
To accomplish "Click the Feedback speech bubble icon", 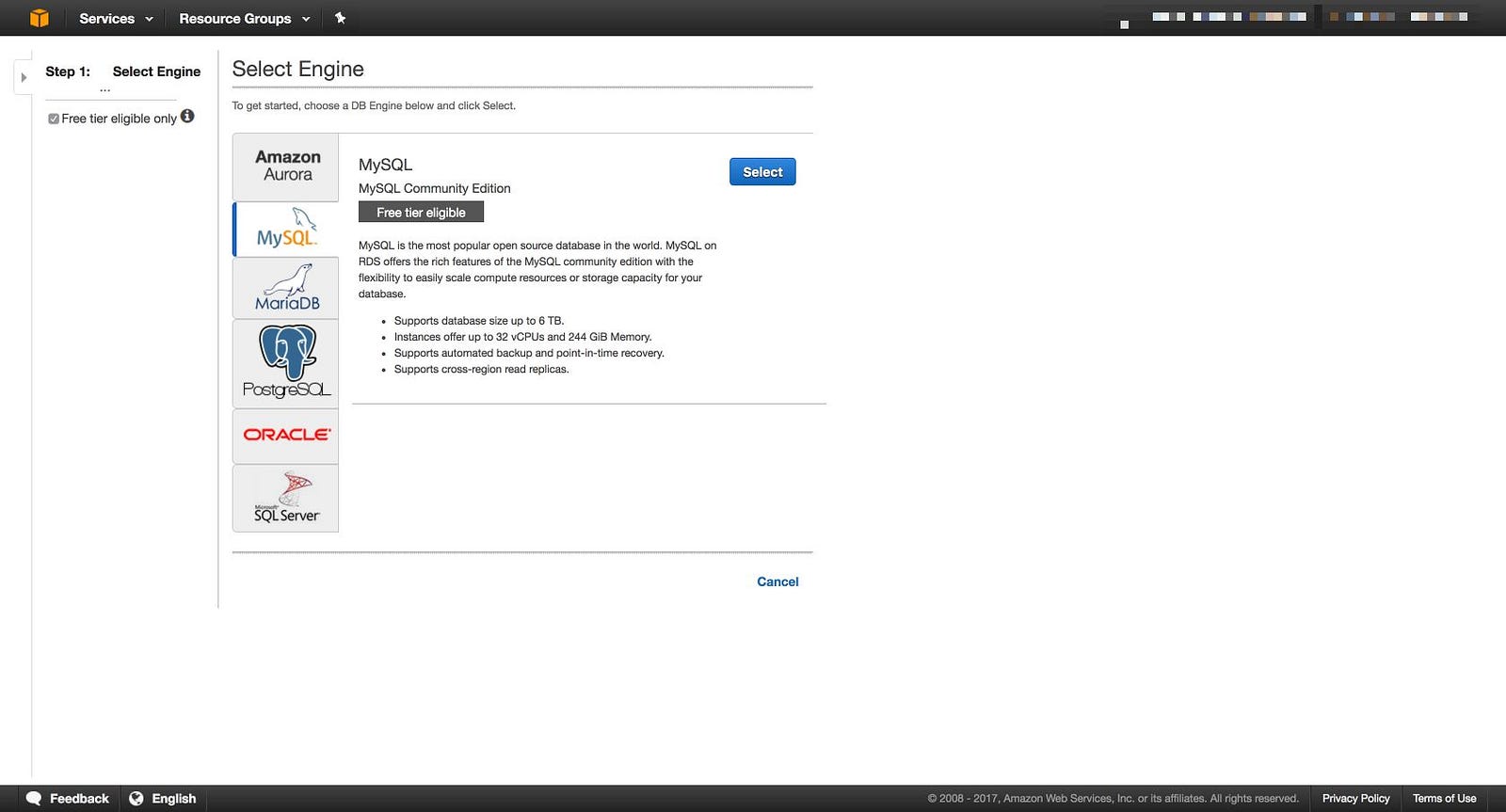I will (x=34, y=798).
